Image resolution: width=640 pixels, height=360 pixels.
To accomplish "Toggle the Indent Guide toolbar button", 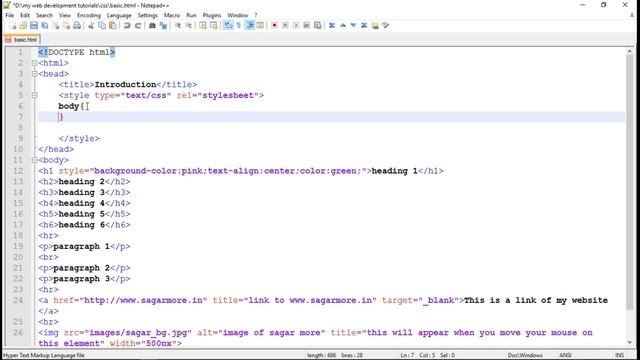I will click(250, 26).
